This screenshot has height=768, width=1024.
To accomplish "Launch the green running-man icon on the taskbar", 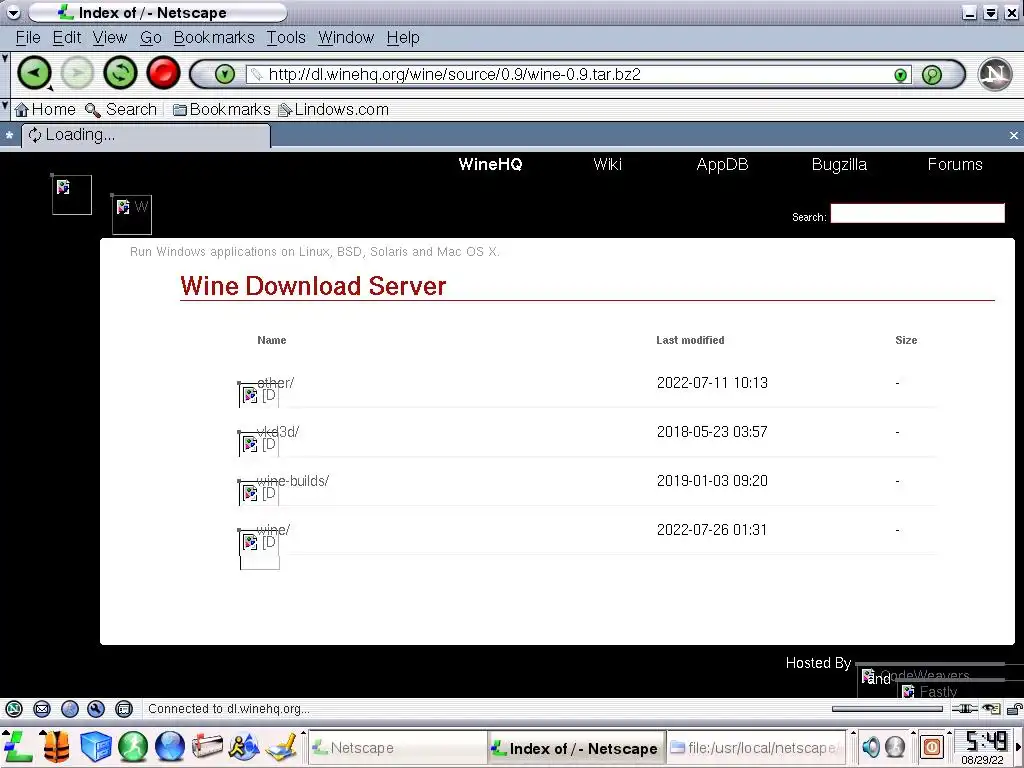I will pyautogui.click(x=133, y=746).
